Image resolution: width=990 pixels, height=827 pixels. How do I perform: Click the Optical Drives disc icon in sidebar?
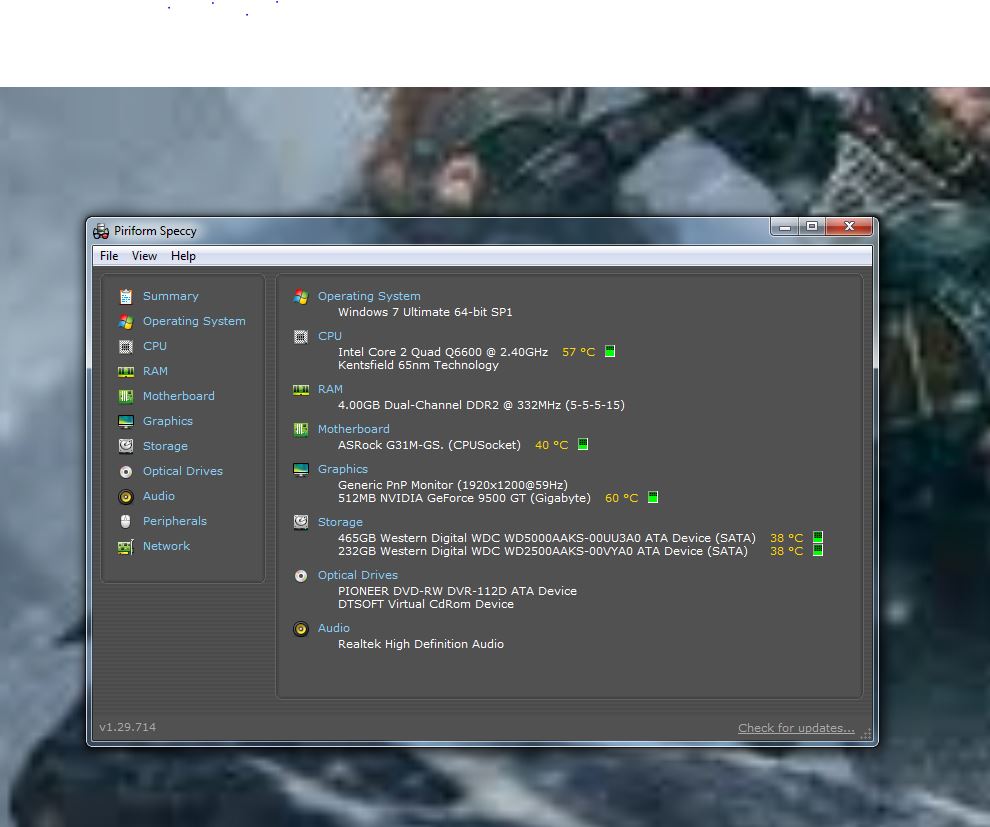click(126, 472)
